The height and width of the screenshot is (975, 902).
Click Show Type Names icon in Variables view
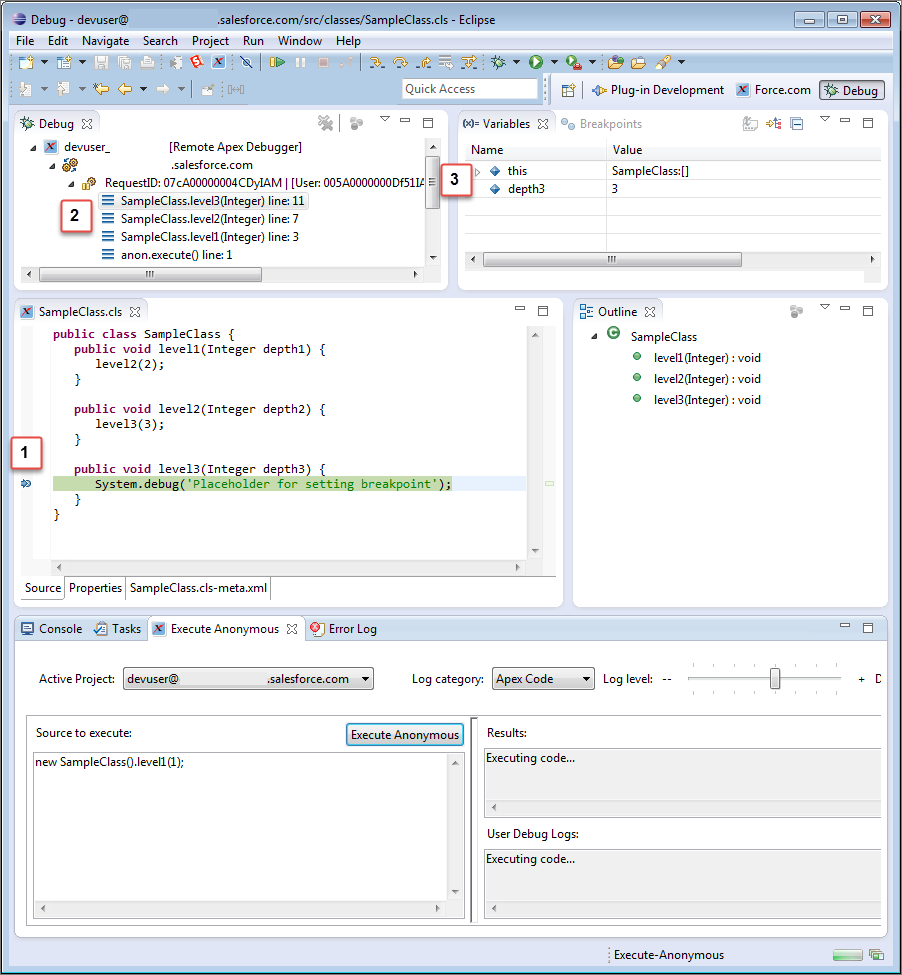(x=750, y=124)
